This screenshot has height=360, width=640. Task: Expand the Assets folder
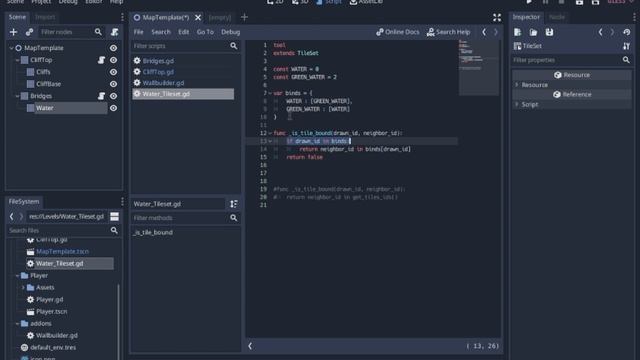point(23,288)
